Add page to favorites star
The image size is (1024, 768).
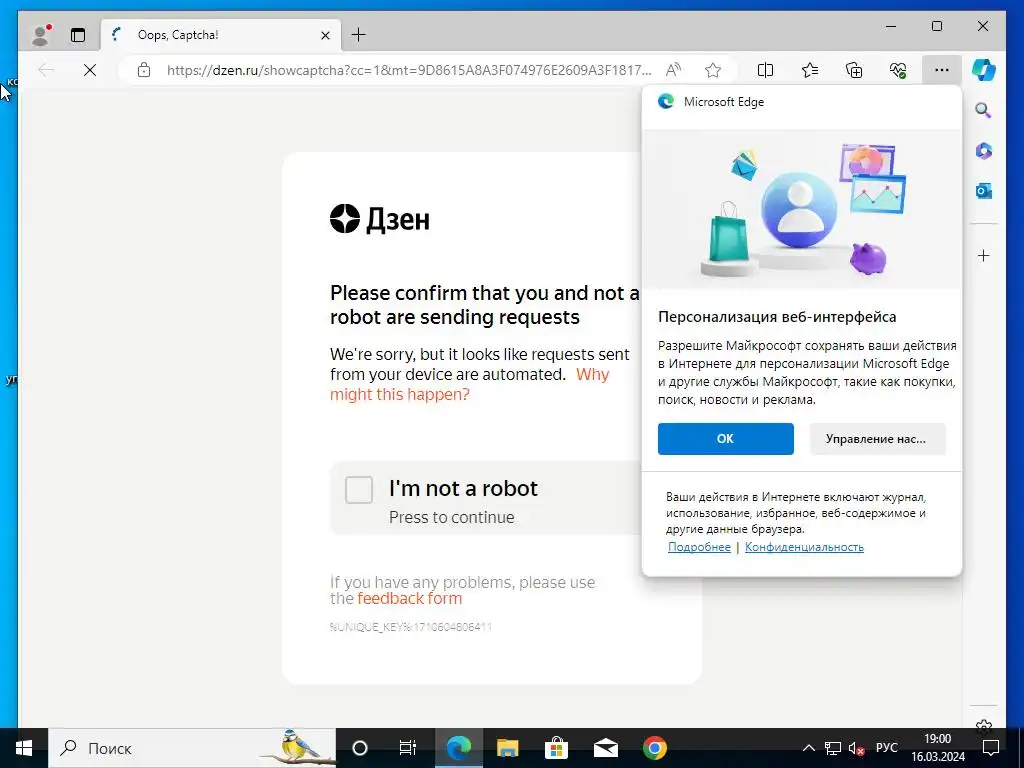pyautogui.click(x=712, y=70)
